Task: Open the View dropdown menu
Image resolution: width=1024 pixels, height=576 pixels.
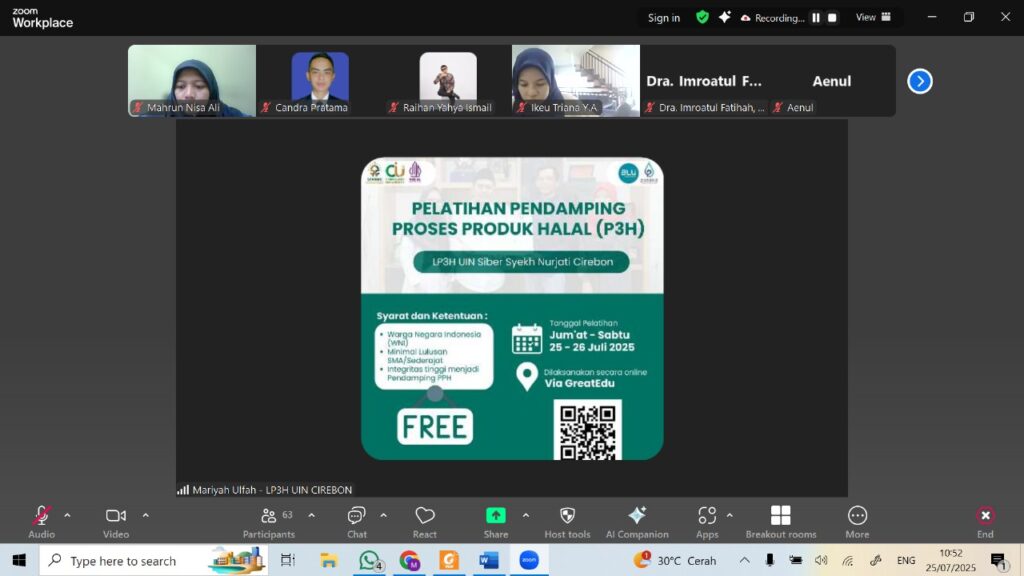Action: [871, 18]
